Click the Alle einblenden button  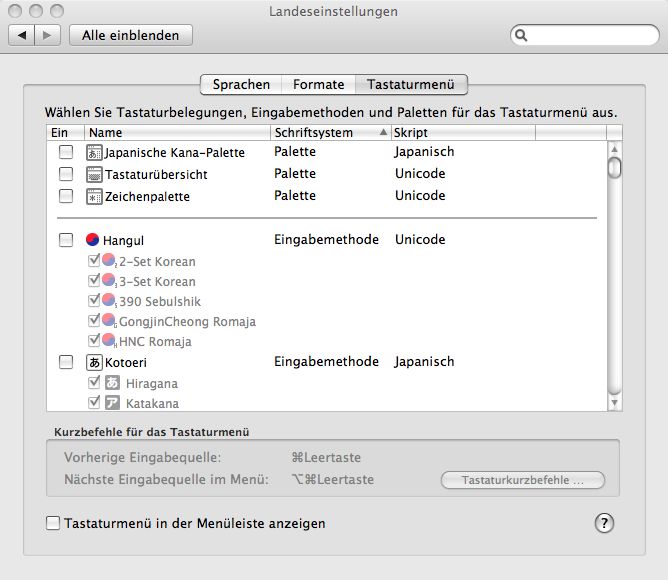131,35
